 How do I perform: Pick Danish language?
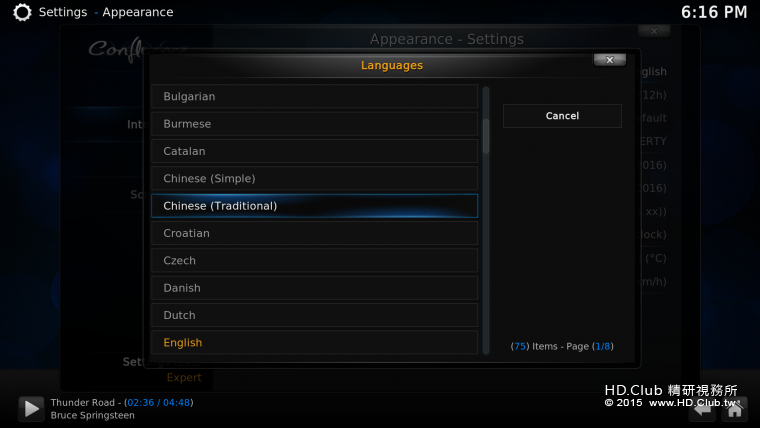(x=314, y=288)
